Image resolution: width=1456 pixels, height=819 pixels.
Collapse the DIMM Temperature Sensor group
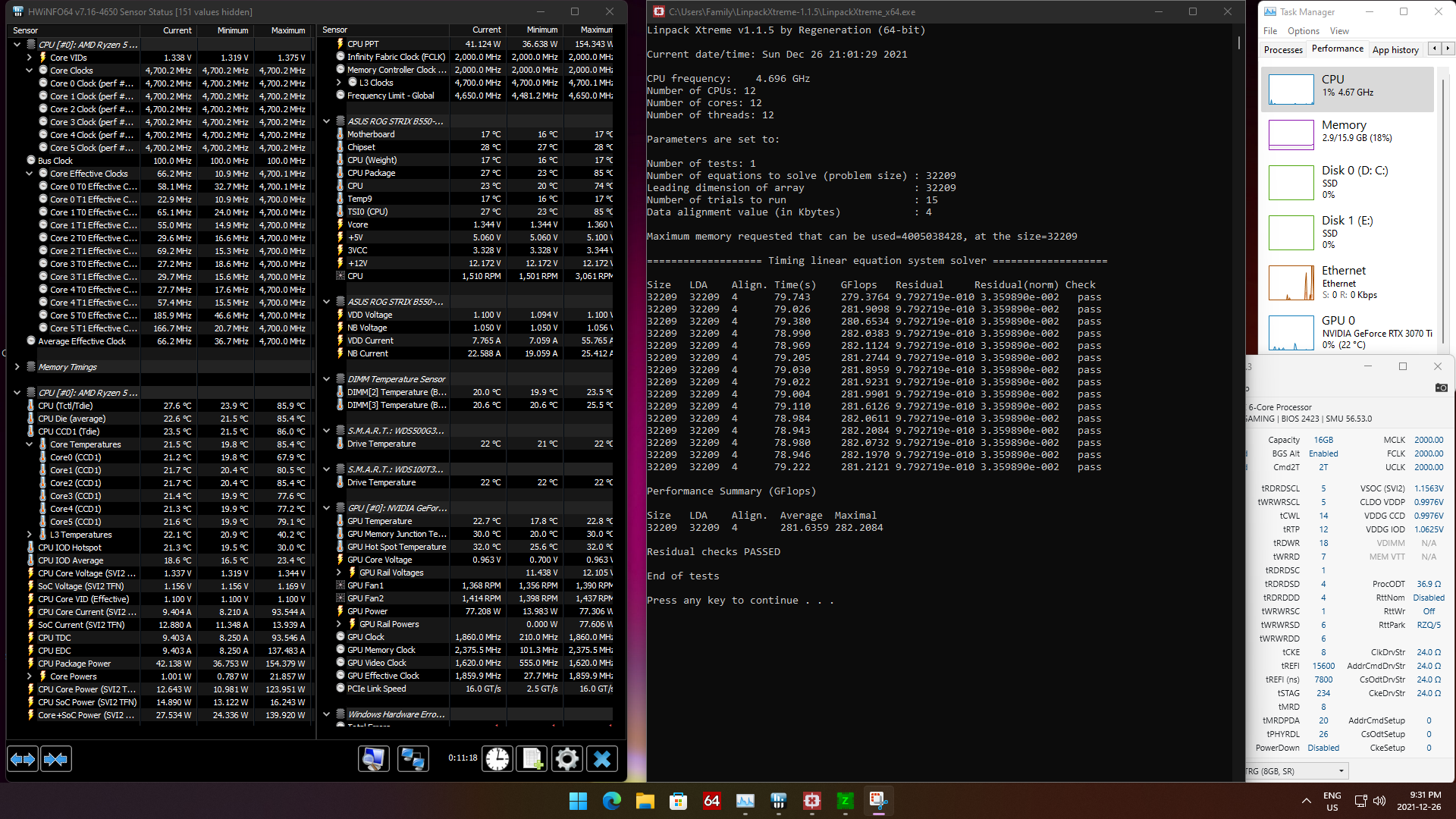pyautogui.click(x=326, y=379)
